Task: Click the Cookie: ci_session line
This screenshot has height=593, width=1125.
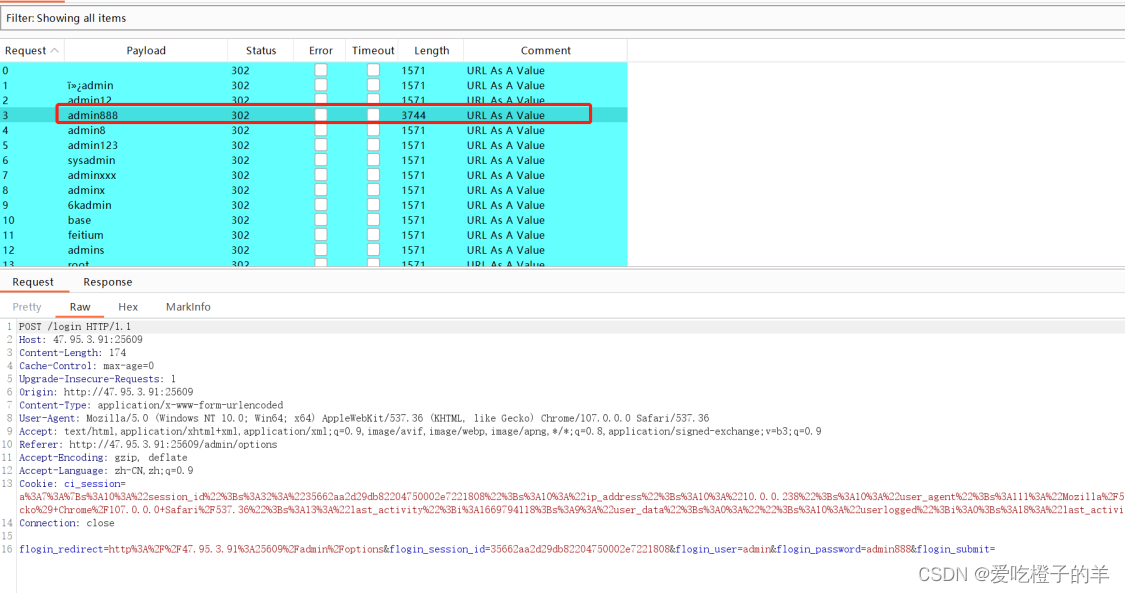Action: [x=72, y=483]
